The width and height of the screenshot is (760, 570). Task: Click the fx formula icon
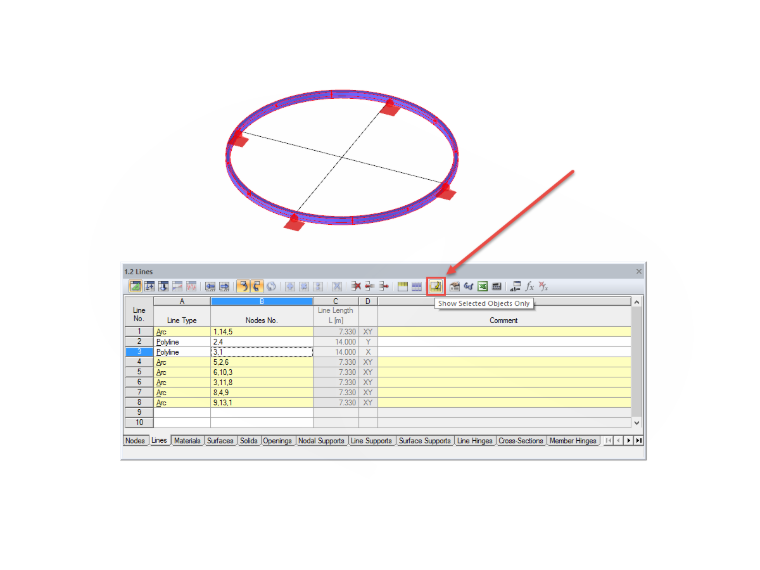pos(530,286)
